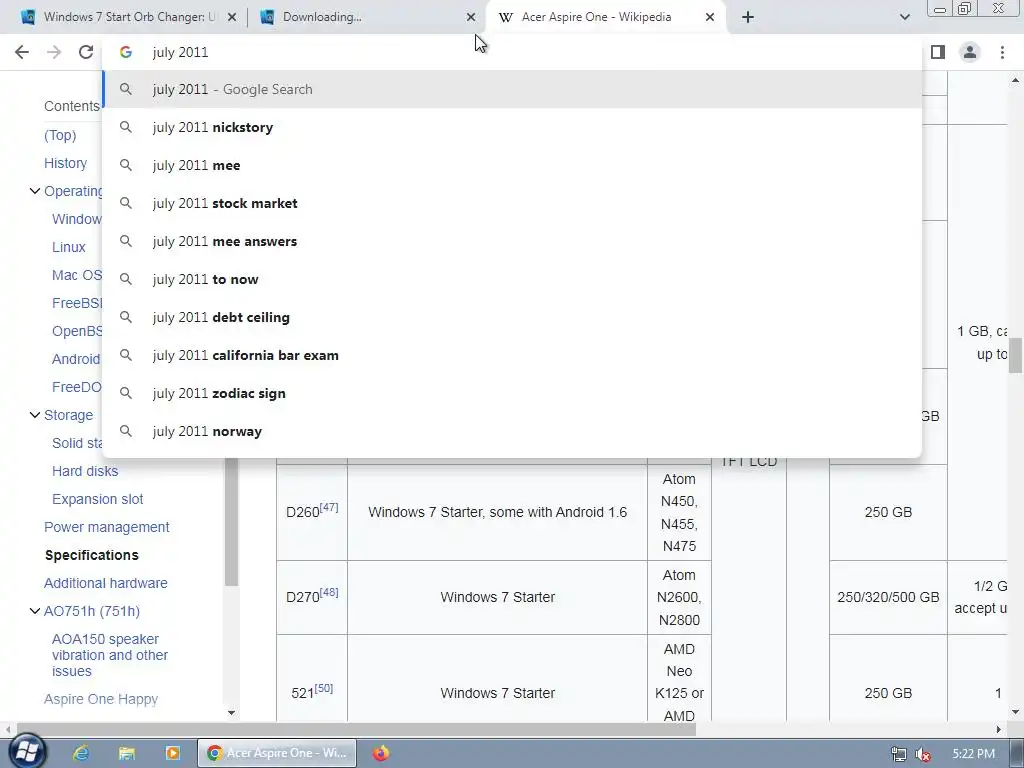1024x768 pixels.
Task: Choose suggestion july 2011 zodiac sign
Action: (513, 393)
